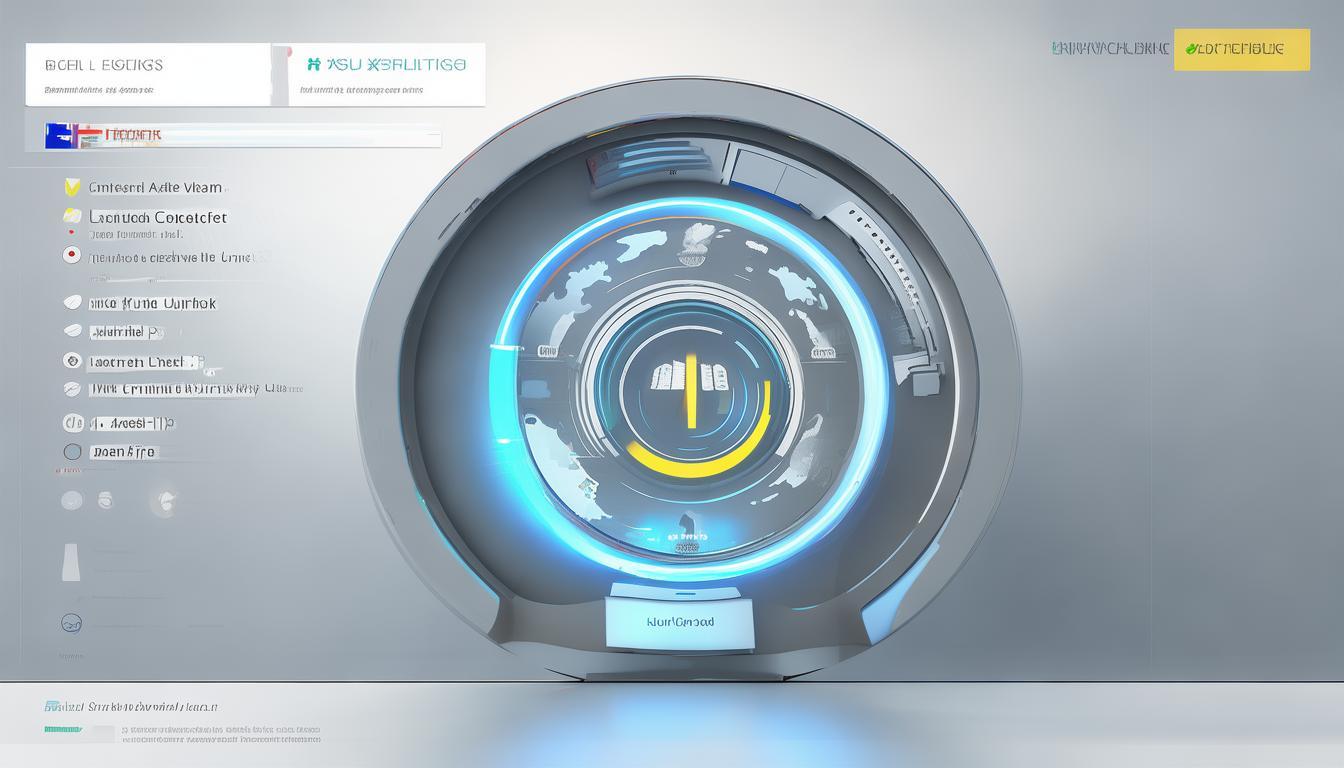Click the teal progress bar in the footer
1344x768 pixels.
pyautogui.click(x=63, y=730)
